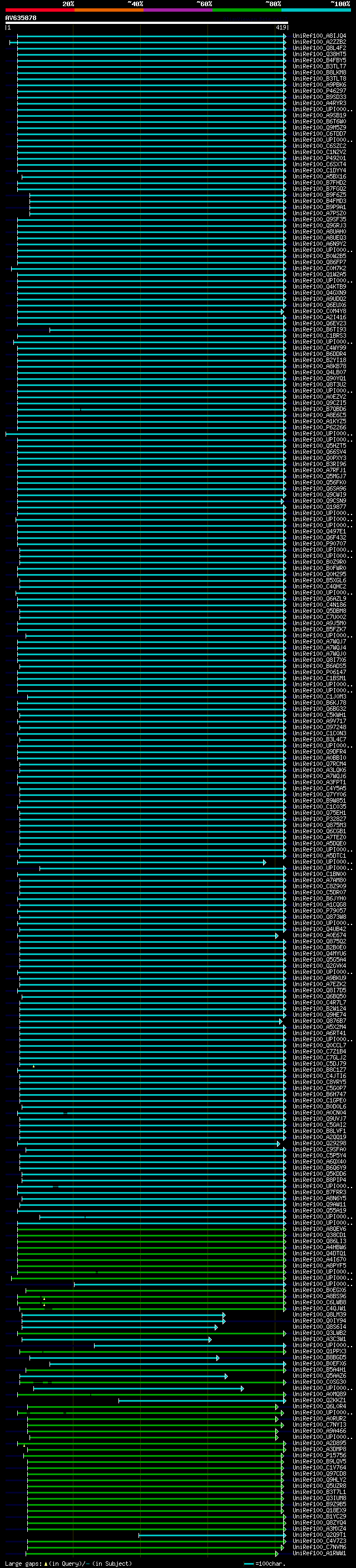Open hit UniRef100_Q8L4F2
Image resolution: width=356 pixels, height=1568 pixels.
point(319,48)
